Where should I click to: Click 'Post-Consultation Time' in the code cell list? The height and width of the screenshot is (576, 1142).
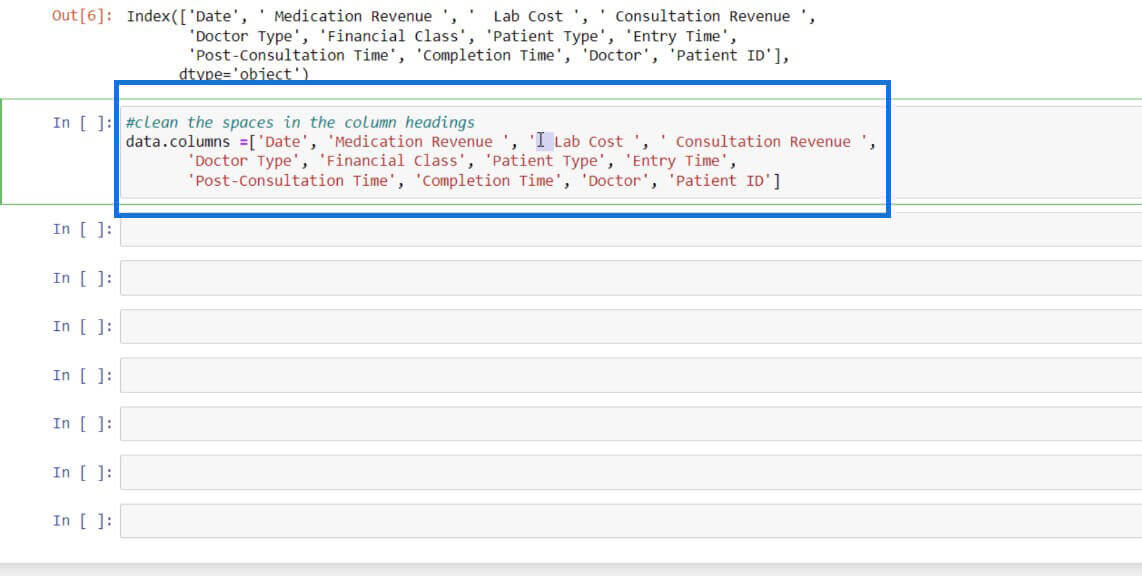[291, 181]
